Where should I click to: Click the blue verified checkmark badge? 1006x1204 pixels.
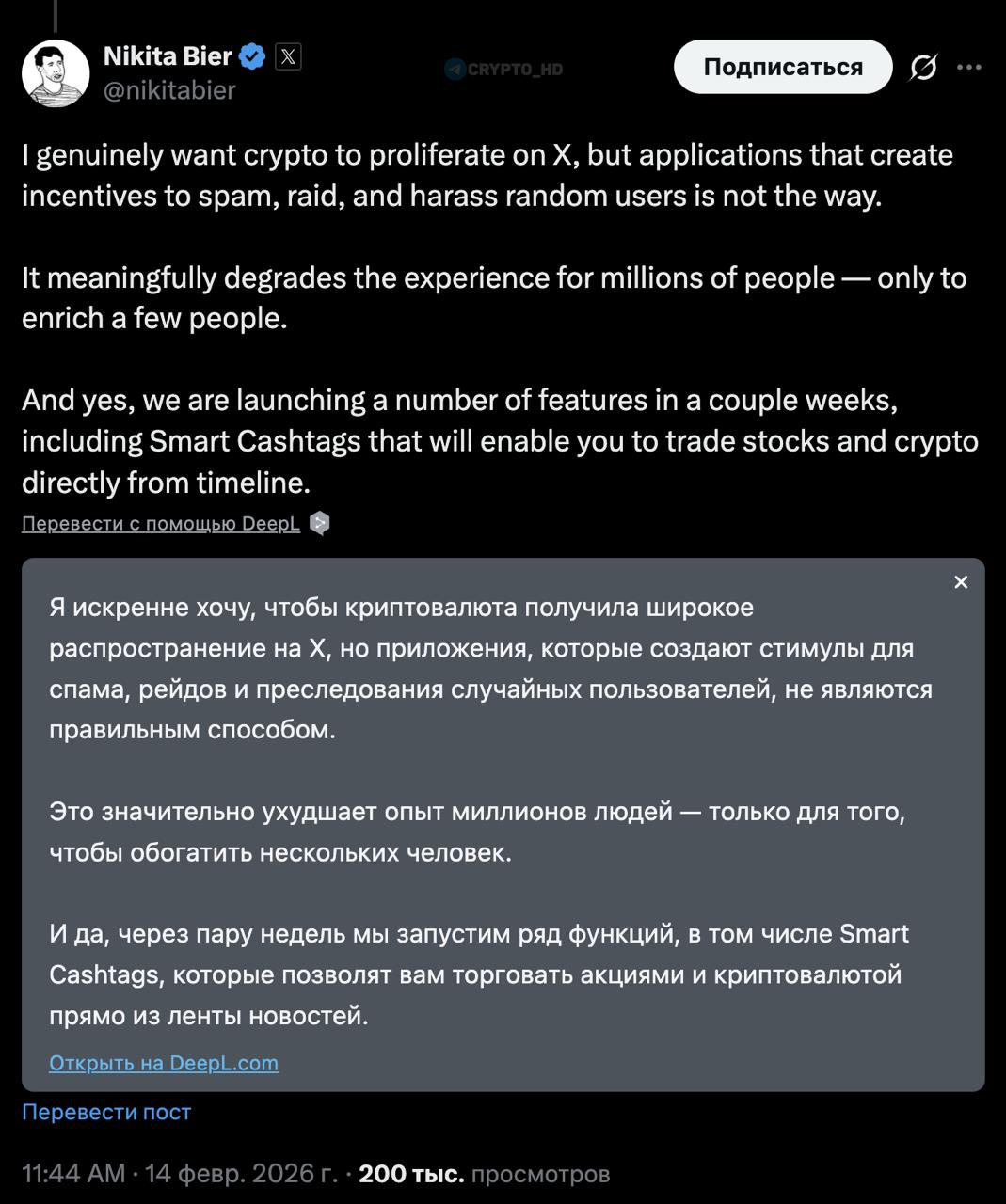252,57
